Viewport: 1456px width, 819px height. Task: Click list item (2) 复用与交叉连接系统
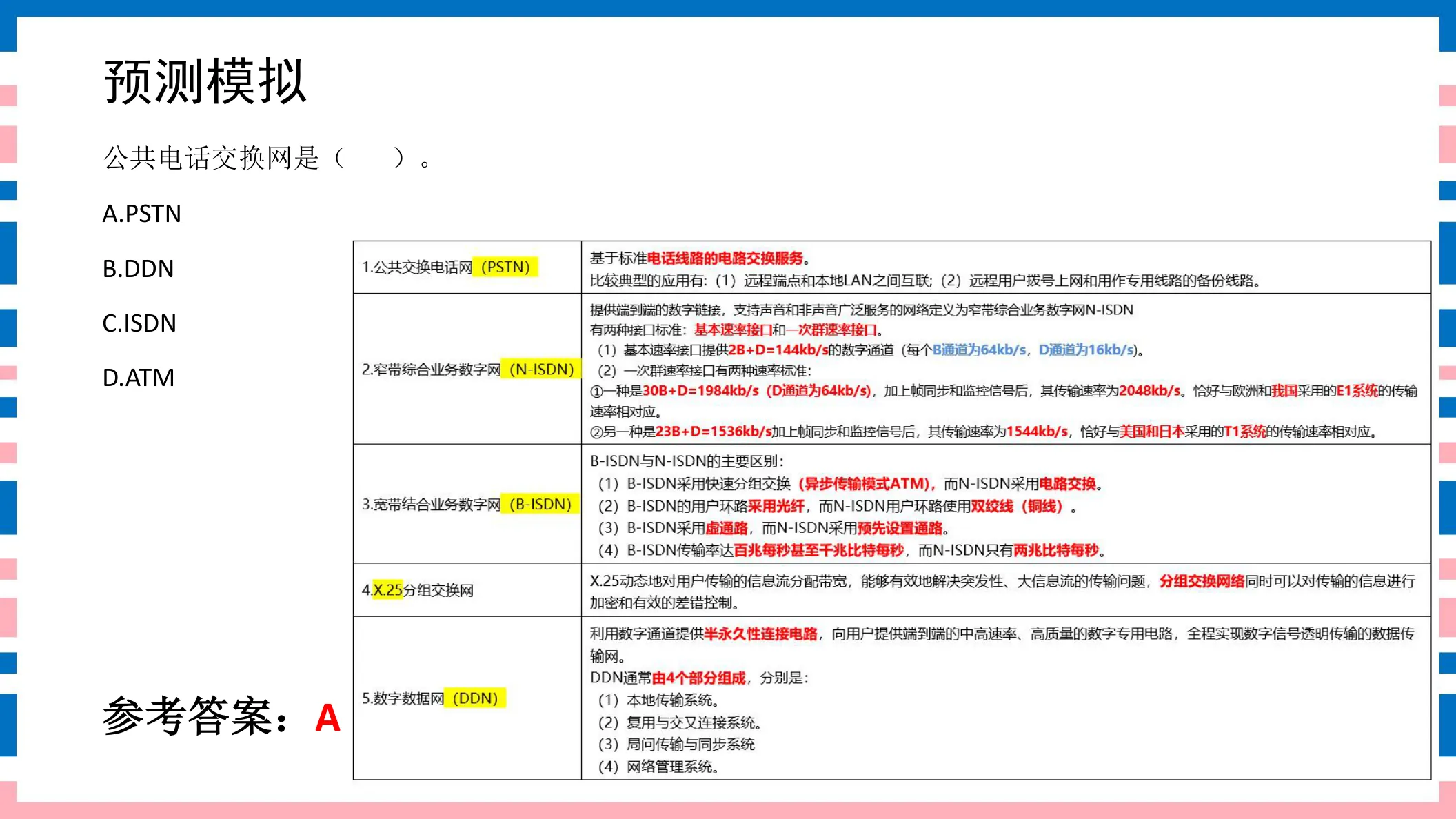point(680,722)
